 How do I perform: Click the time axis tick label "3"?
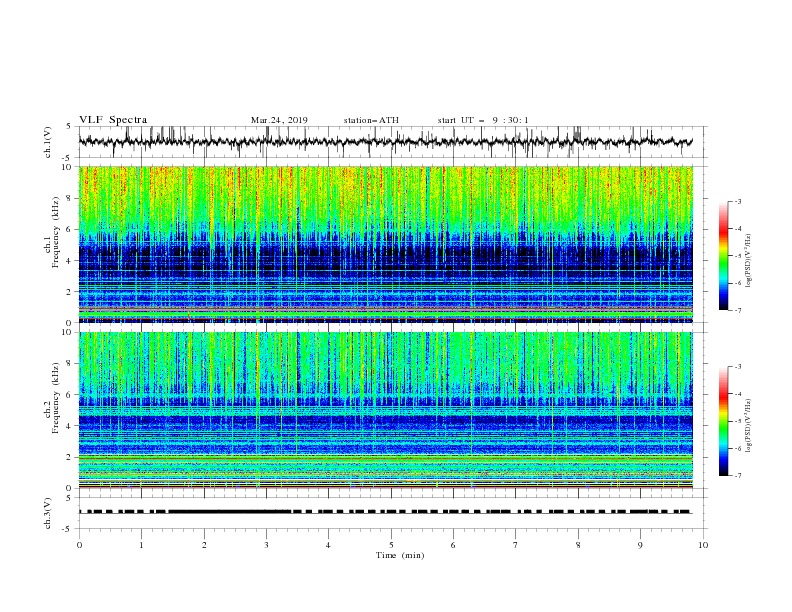(x=266, y=545)
